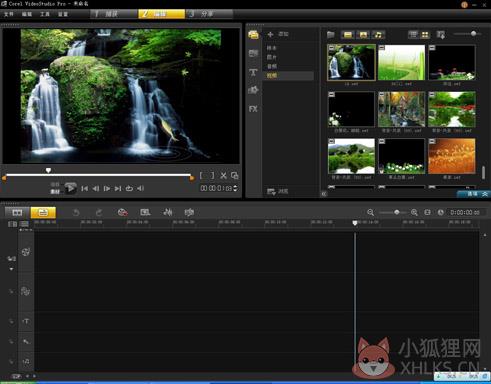Click the mark-out bracket button
The width and height of the screenshot is (491, 384).
point(212,175)
